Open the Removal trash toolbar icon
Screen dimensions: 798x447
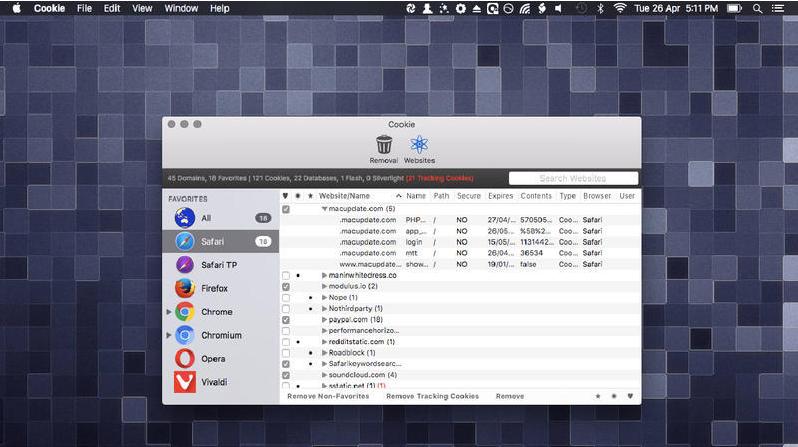coord(384,145)
